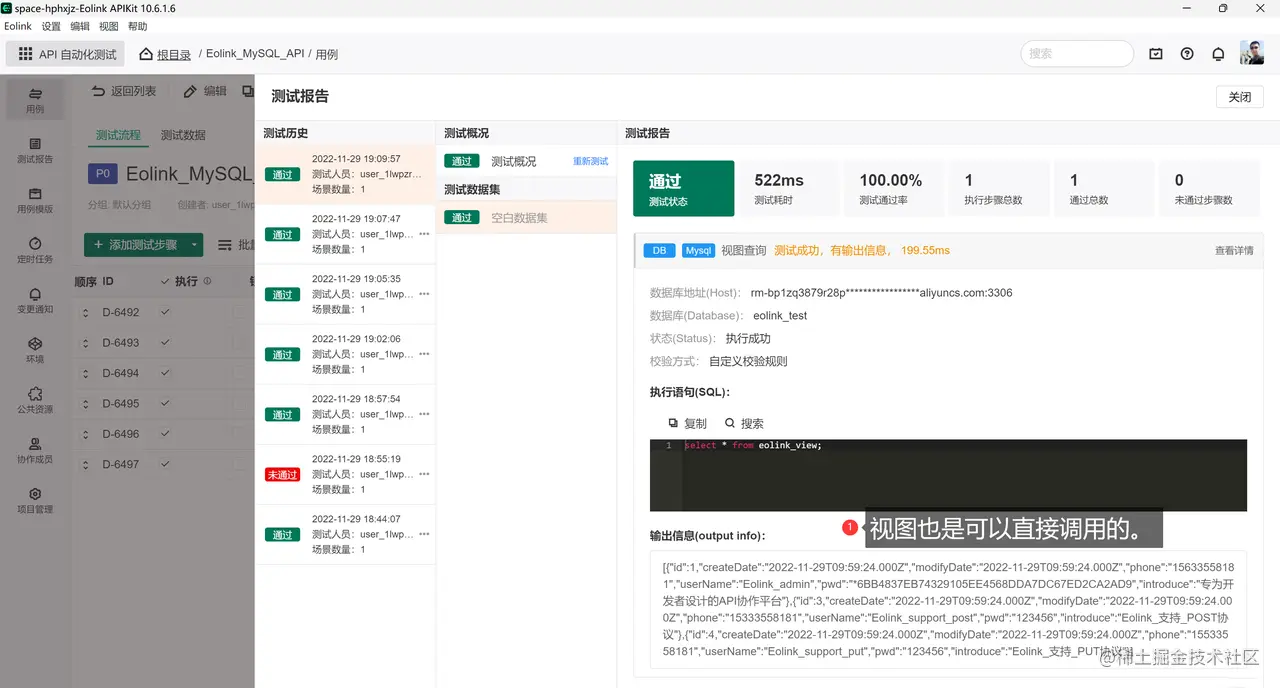Click the 重新测试 link
This screenshot has width=1280, height=688.
[590, 161]
